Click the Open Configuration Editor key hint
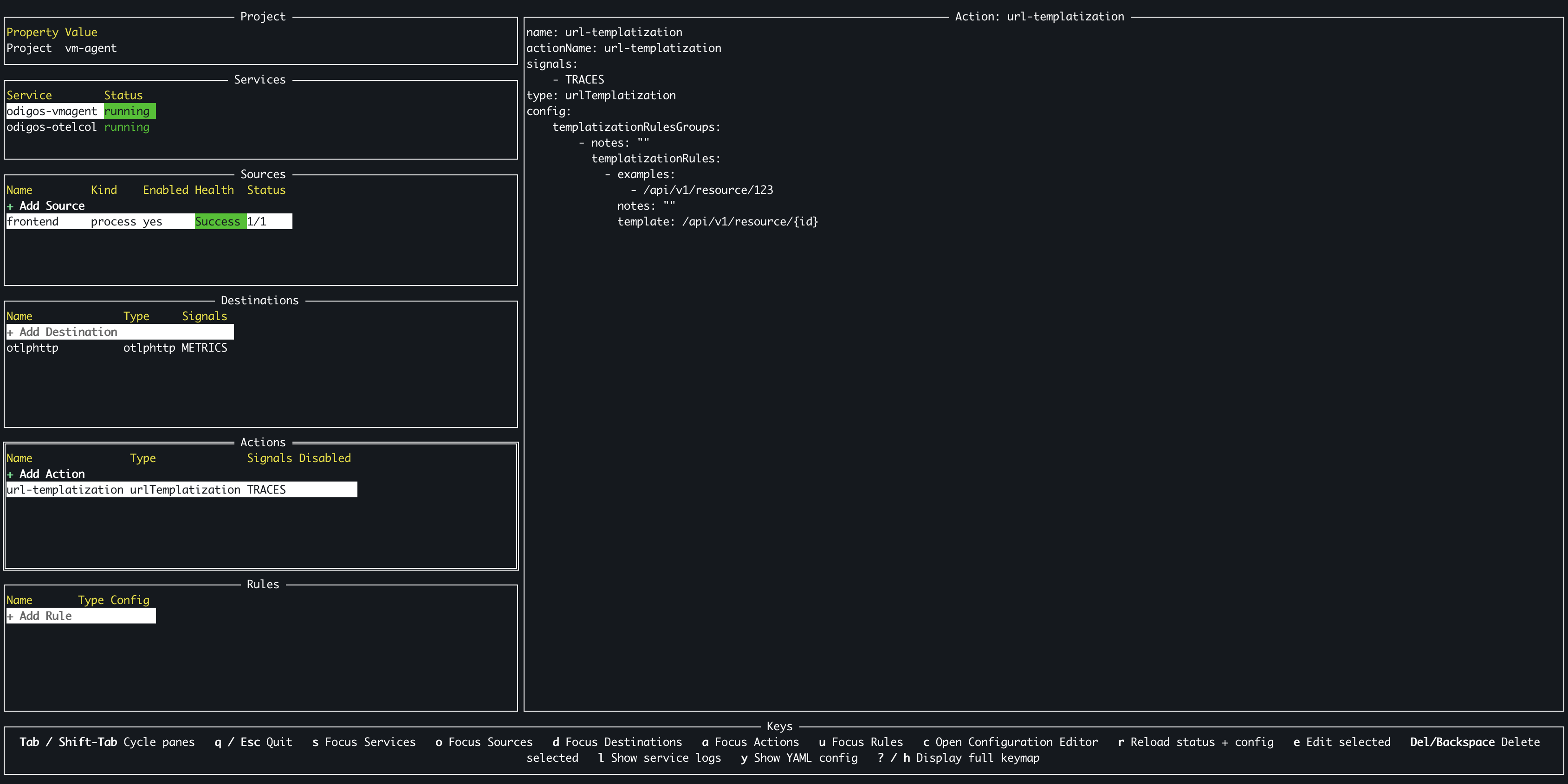The height and width of the screenshot is (784, 1568). [x=1011, y=742]
